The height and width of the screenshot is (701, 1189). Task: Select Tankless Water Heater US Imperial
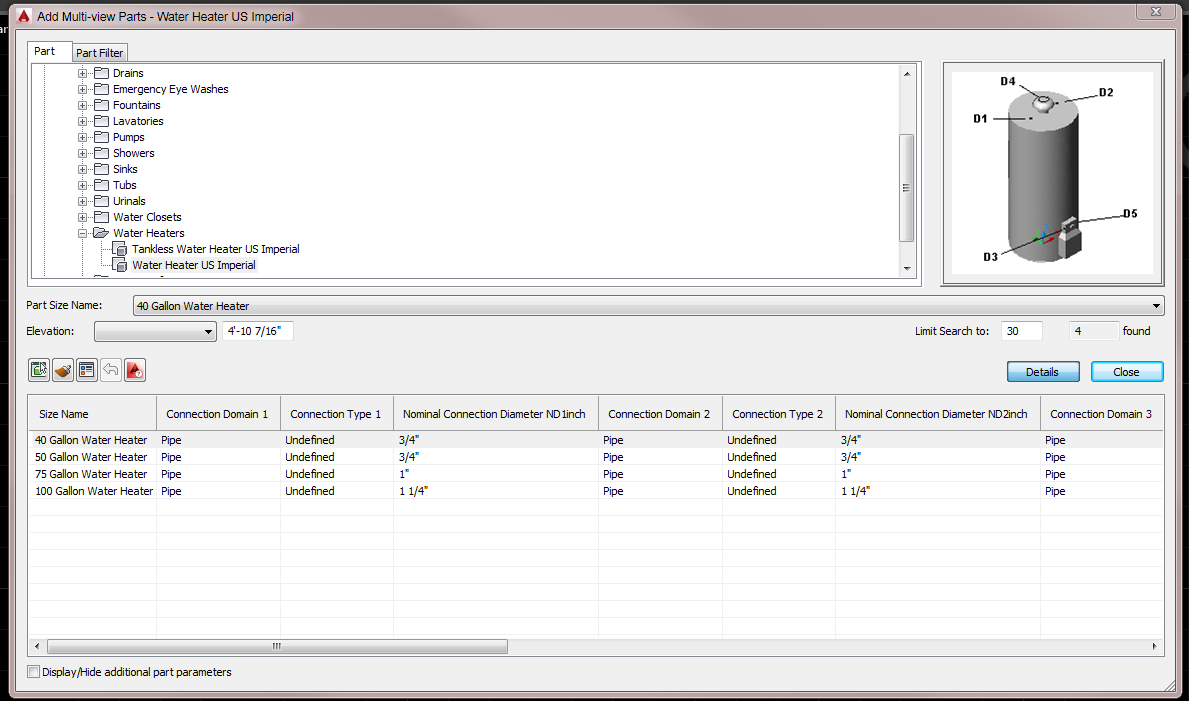point(215,249)
